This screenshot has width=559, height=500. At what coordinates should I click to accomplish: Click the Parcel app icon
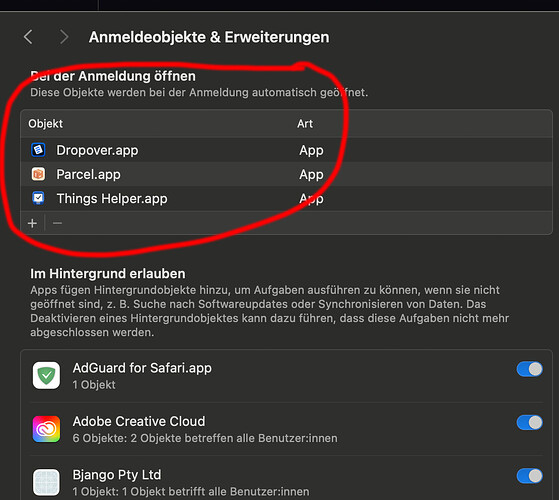point(38,174)
